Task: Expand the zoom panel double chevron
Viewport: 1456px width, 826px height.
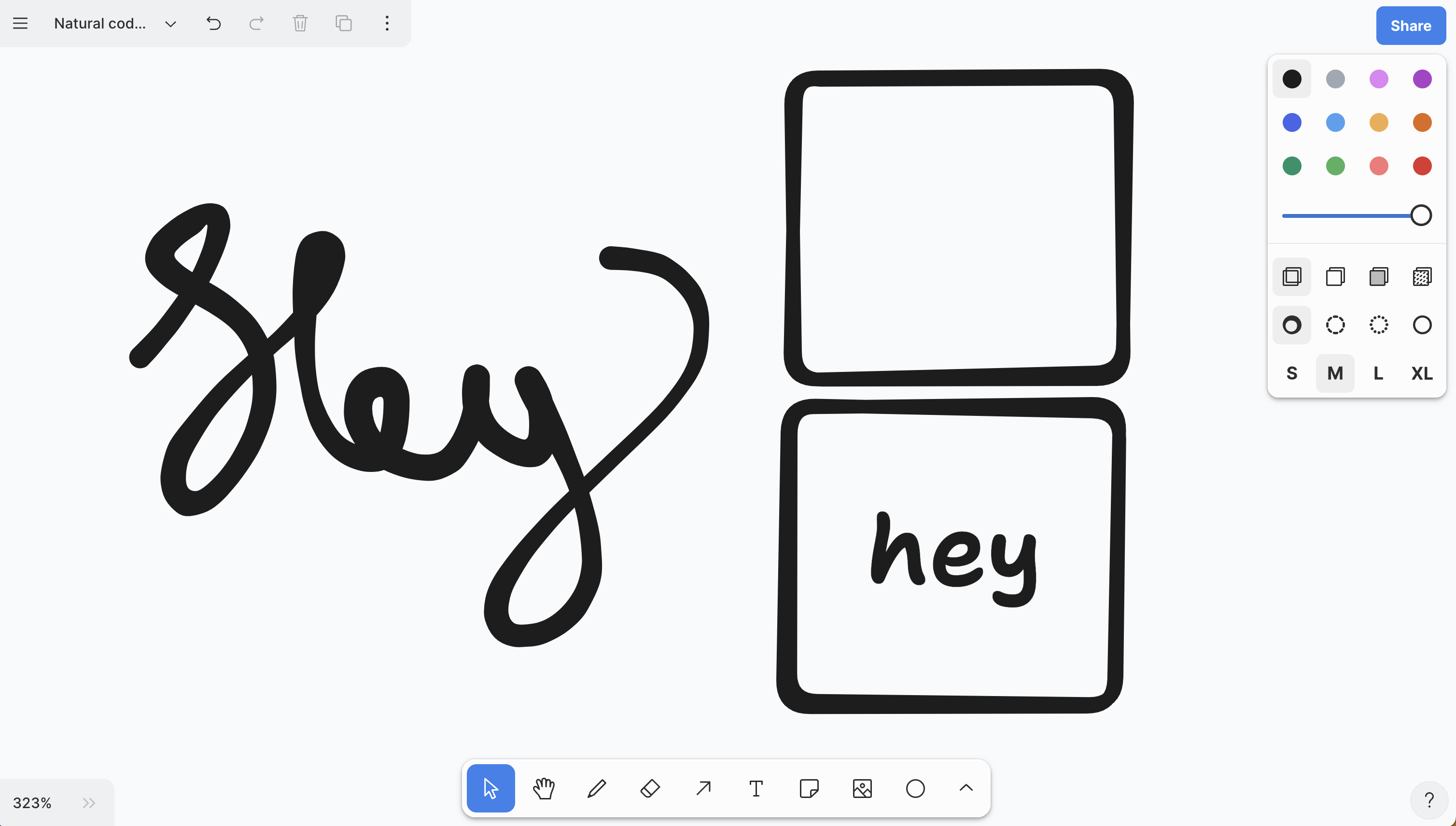Action: point(88,802)
